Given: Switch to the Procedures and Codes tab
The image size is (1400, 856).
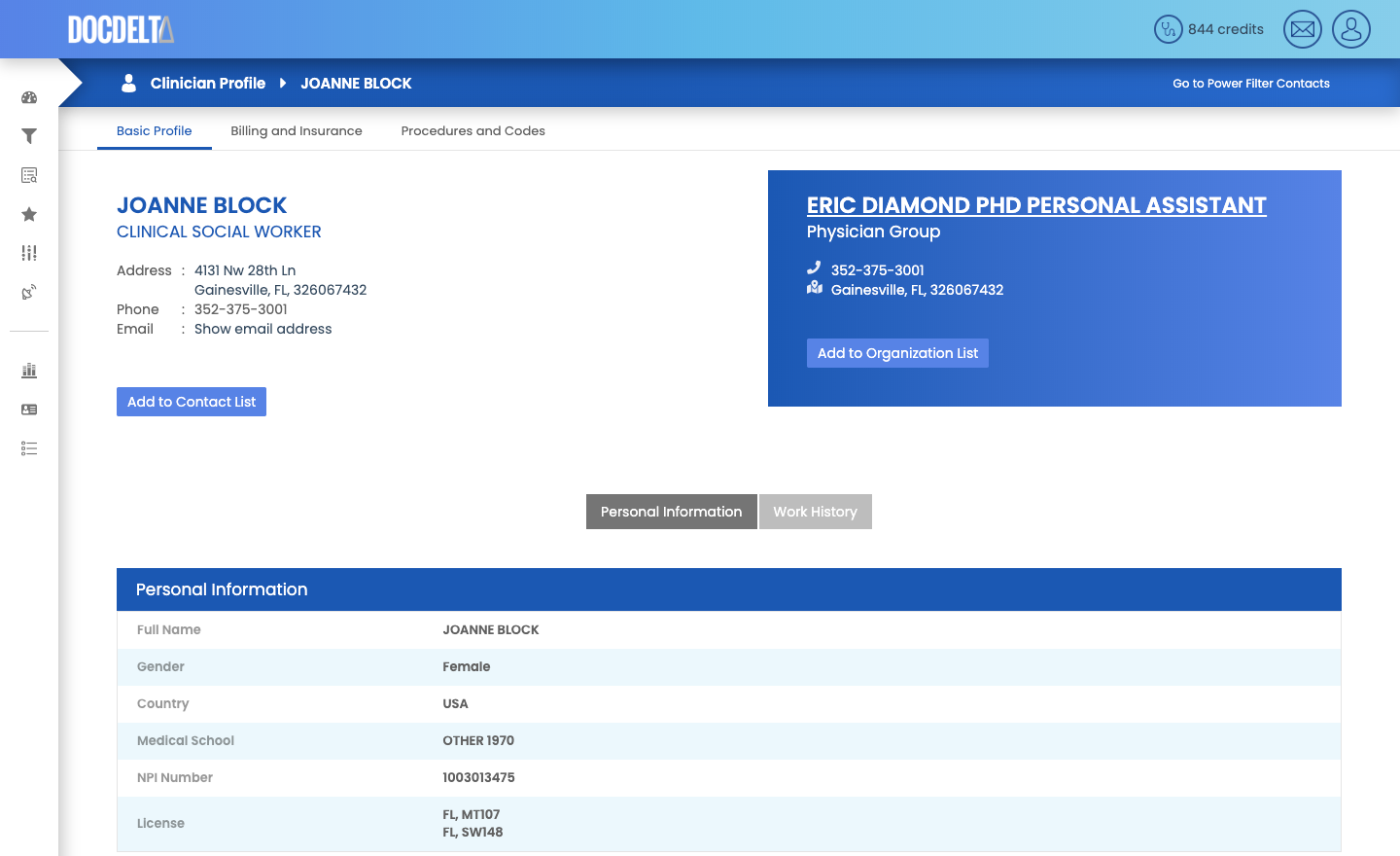Looking at the screenshot, I should tap(472, 131).
